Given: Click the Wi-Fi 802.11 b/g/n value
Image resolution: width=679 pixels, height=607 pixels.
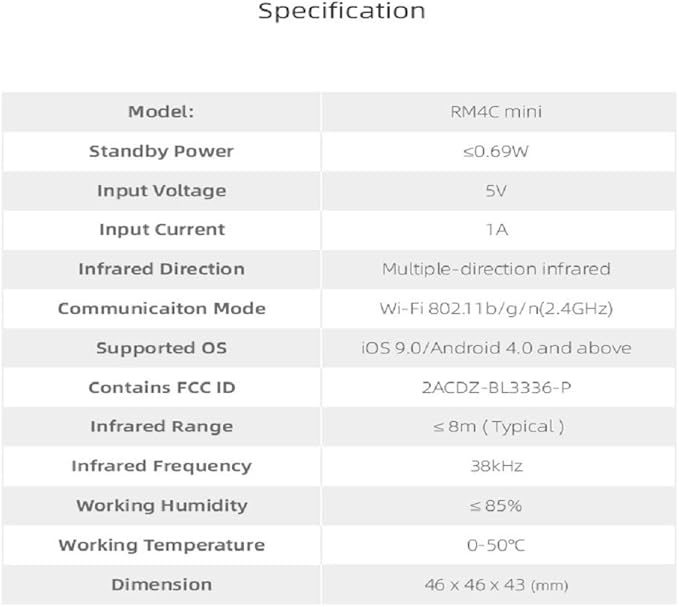Looking at the screenshot, I should (496, 308).
